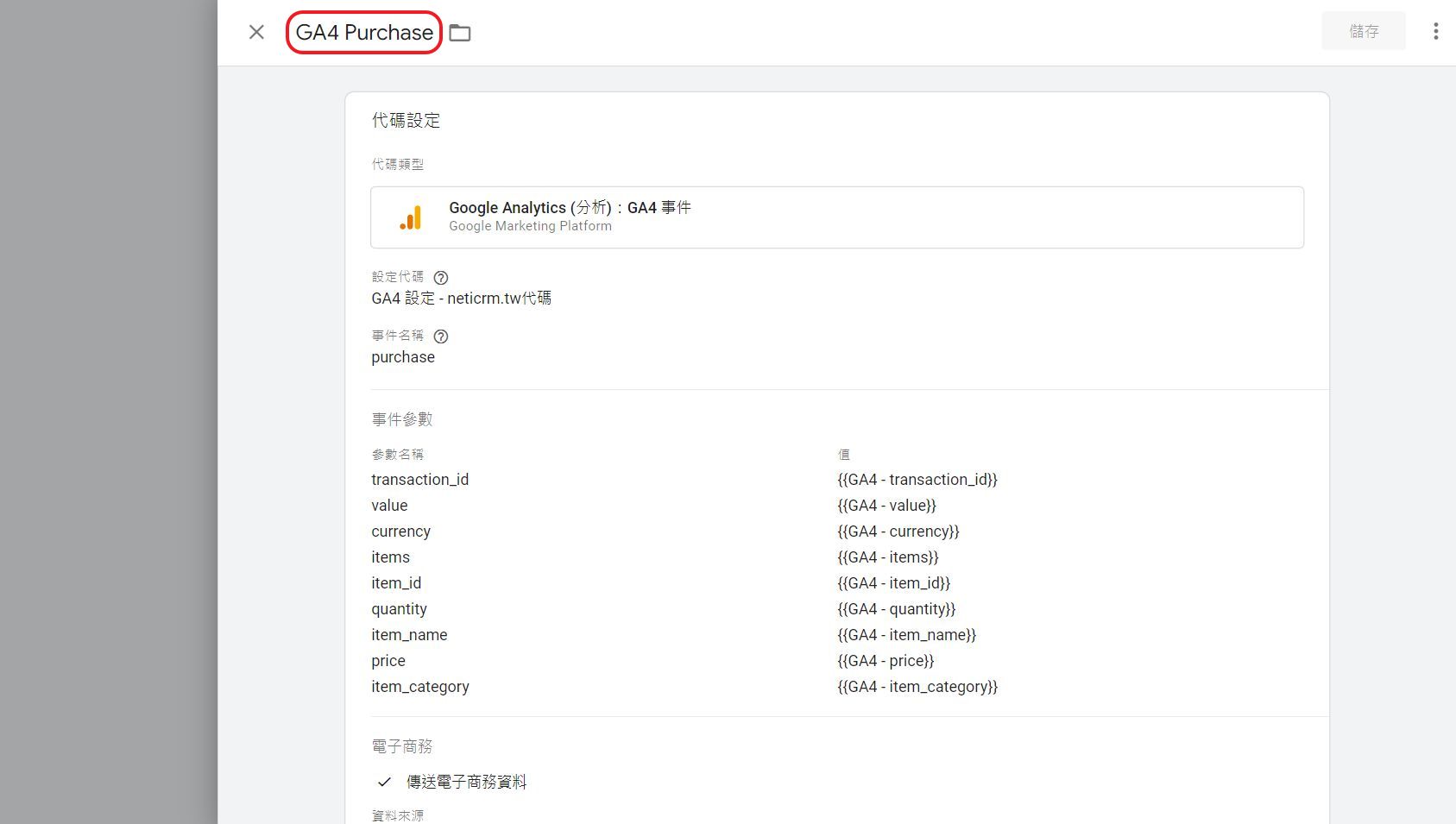Open Google Analytics GA4 事件 tag type

coord(837,217)
